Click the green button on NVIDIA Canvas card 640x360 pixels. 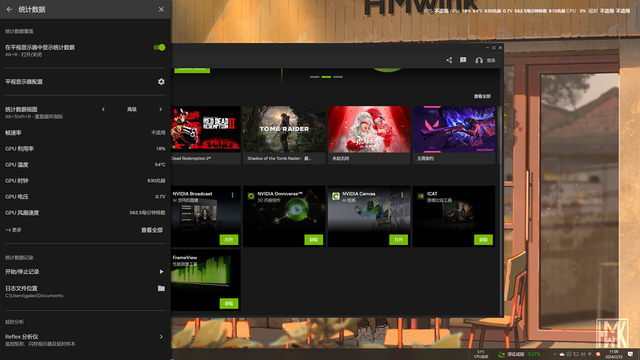pos(398,240)
